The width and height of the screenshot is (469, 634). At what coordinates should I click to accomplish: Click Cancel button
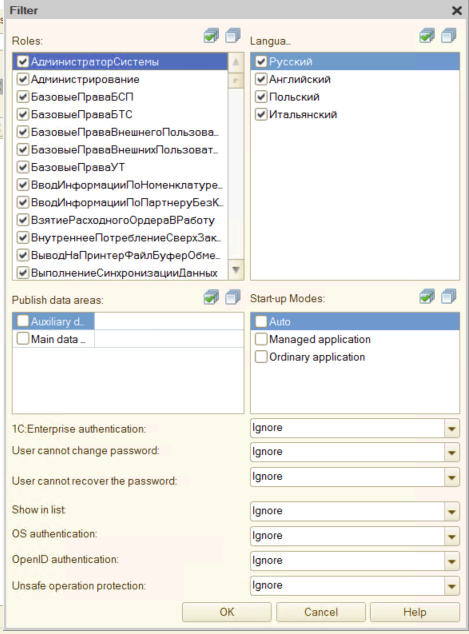[321, 612]
